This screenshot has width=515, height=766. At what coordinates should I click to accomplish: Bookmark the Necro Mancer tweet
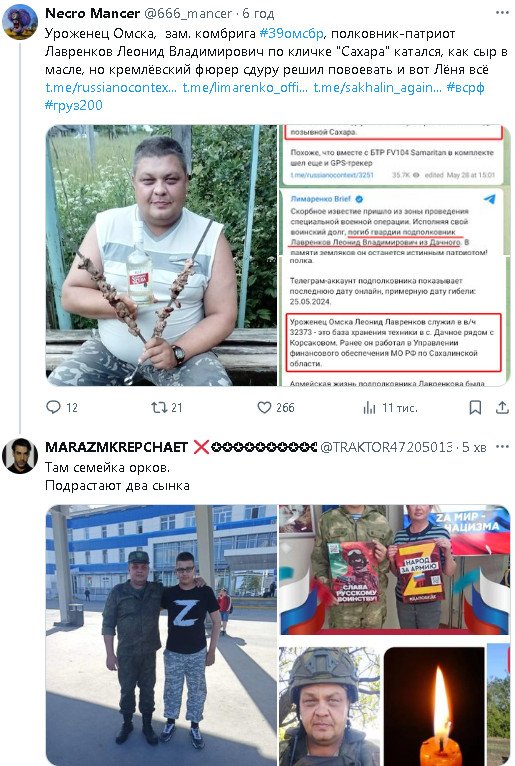(475, 407)
